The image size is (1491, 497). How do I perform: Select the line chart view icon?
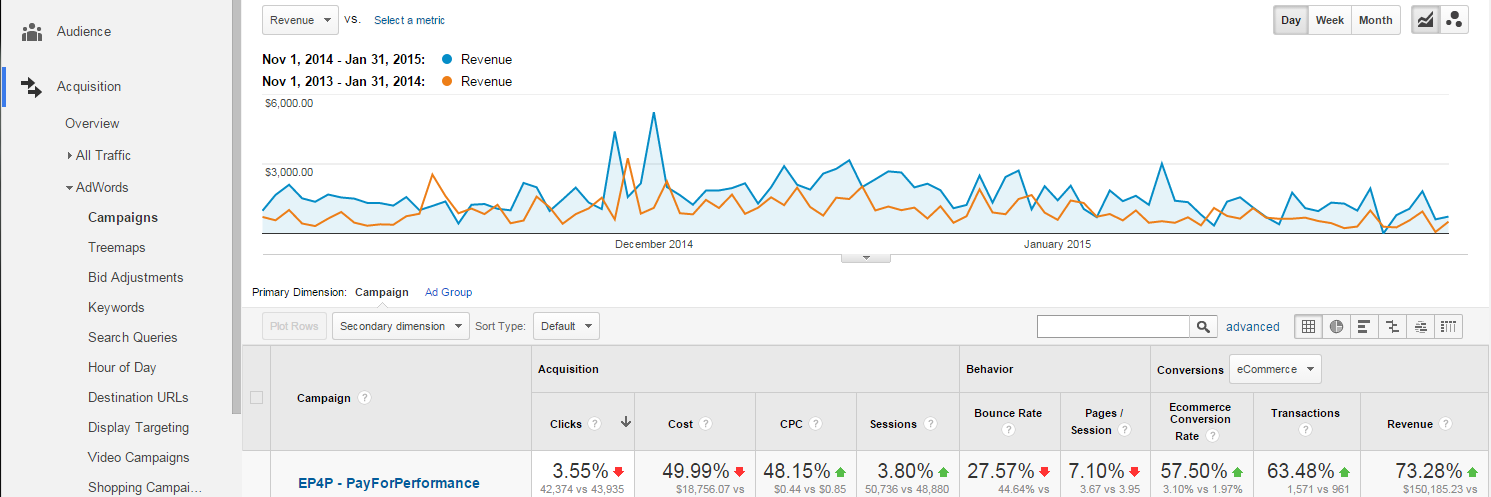pyautogui.click(x=1425, y=20)
